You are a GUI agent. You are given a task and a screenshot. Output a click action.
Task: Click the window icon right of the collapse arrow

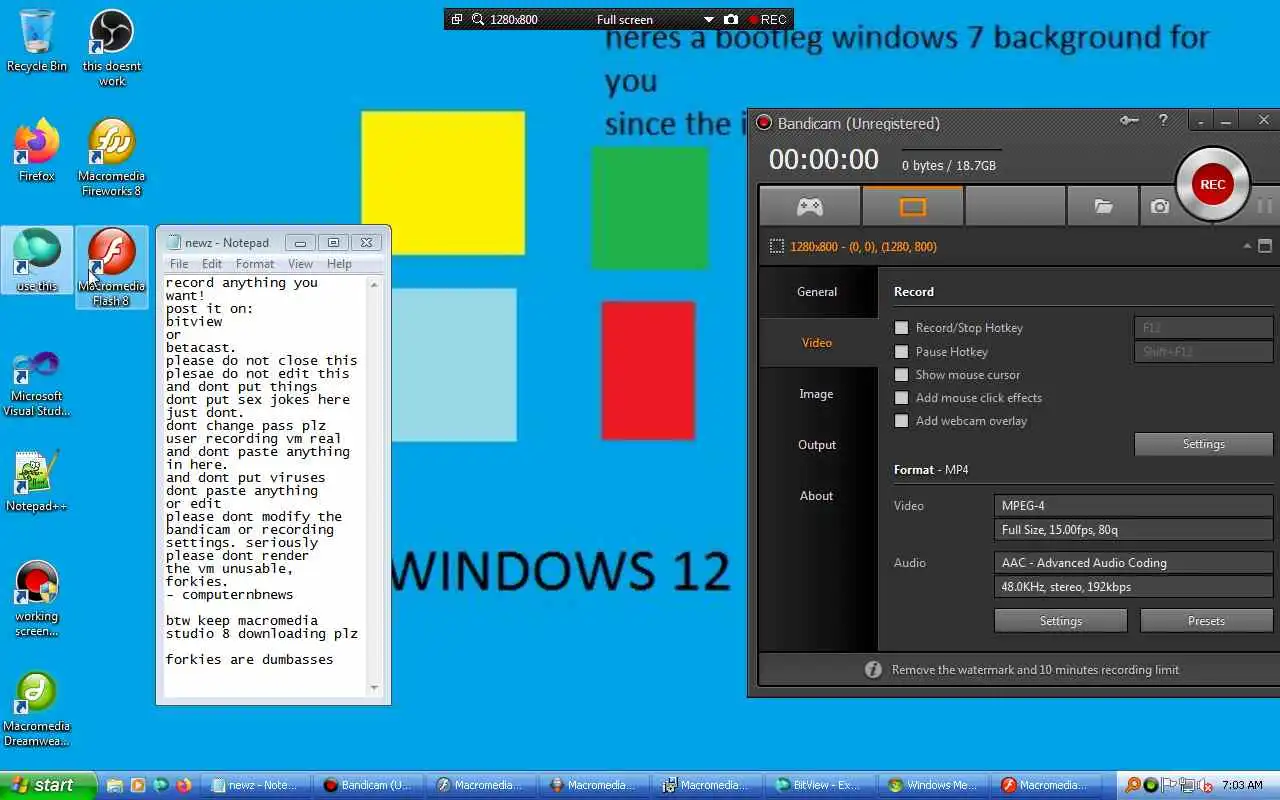[x=1265, y=246]
